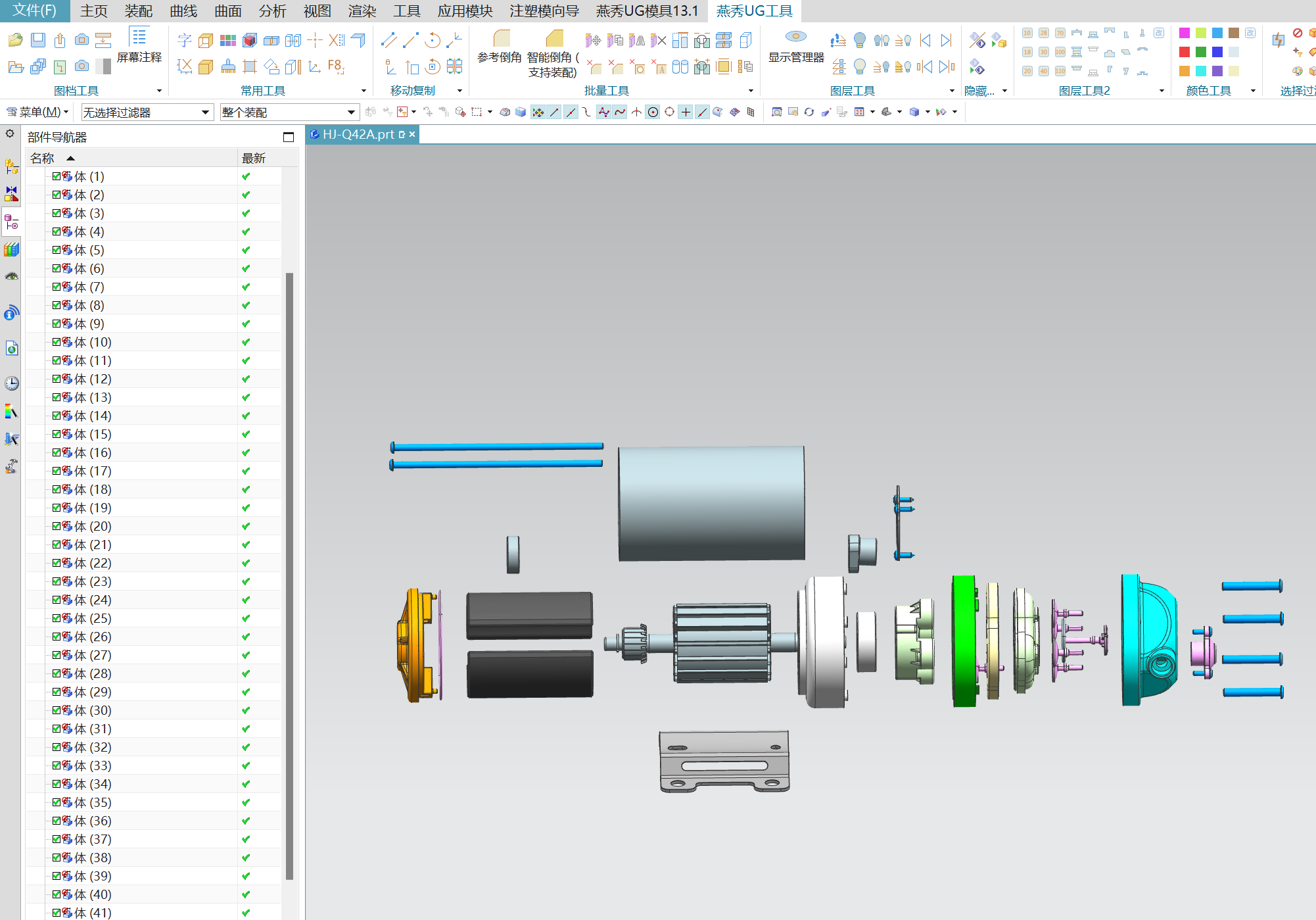1316x920 pixels.
Task: Click the rotate view icon in selection bar
Action: (x=809, y=112)
